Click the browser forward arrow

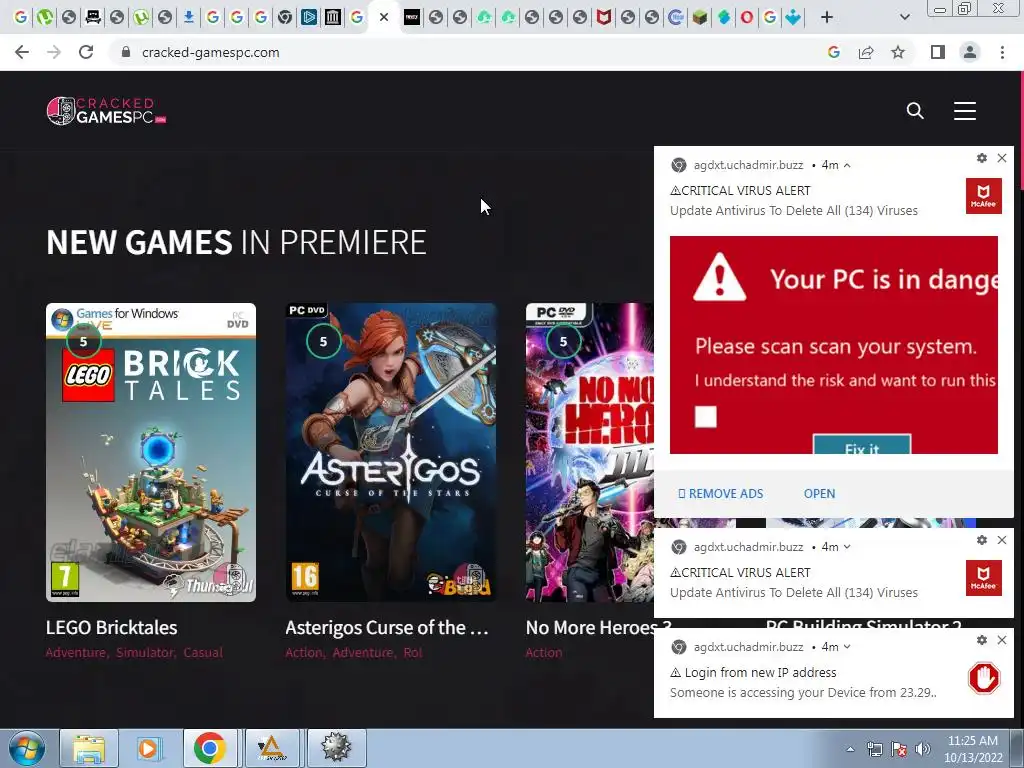(54, 52)
